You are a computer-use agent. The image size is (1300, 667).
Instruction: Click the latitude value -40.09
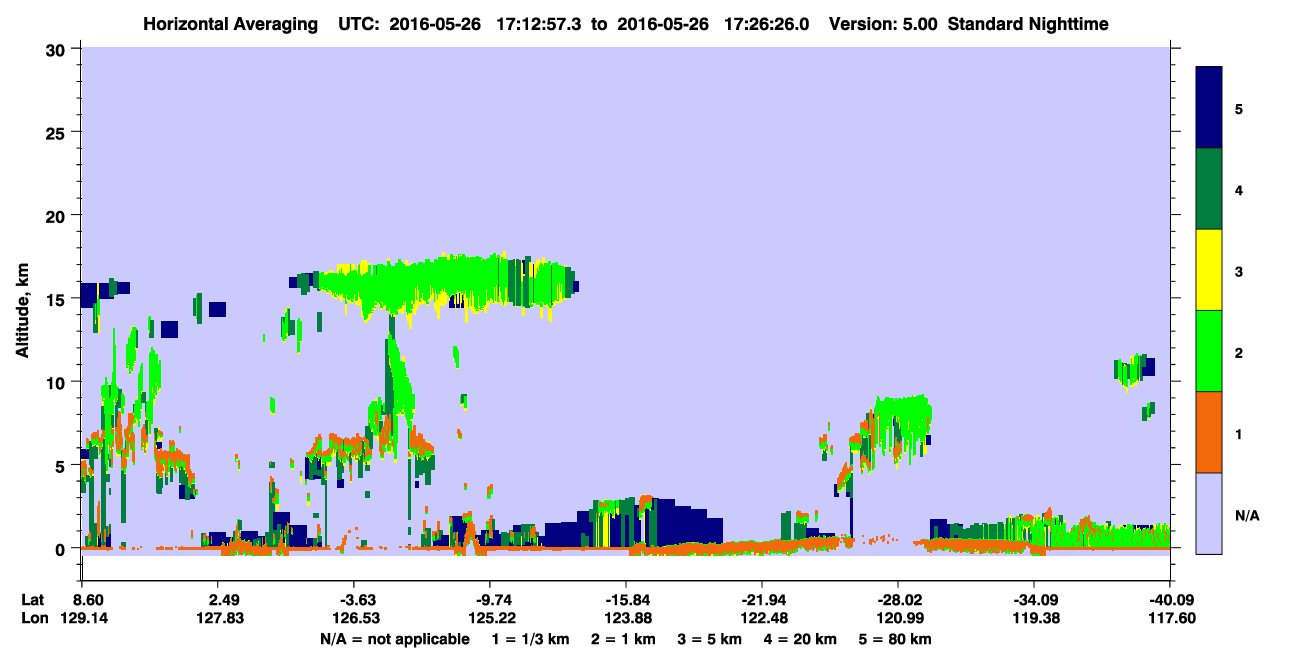tap(1171, 600)
